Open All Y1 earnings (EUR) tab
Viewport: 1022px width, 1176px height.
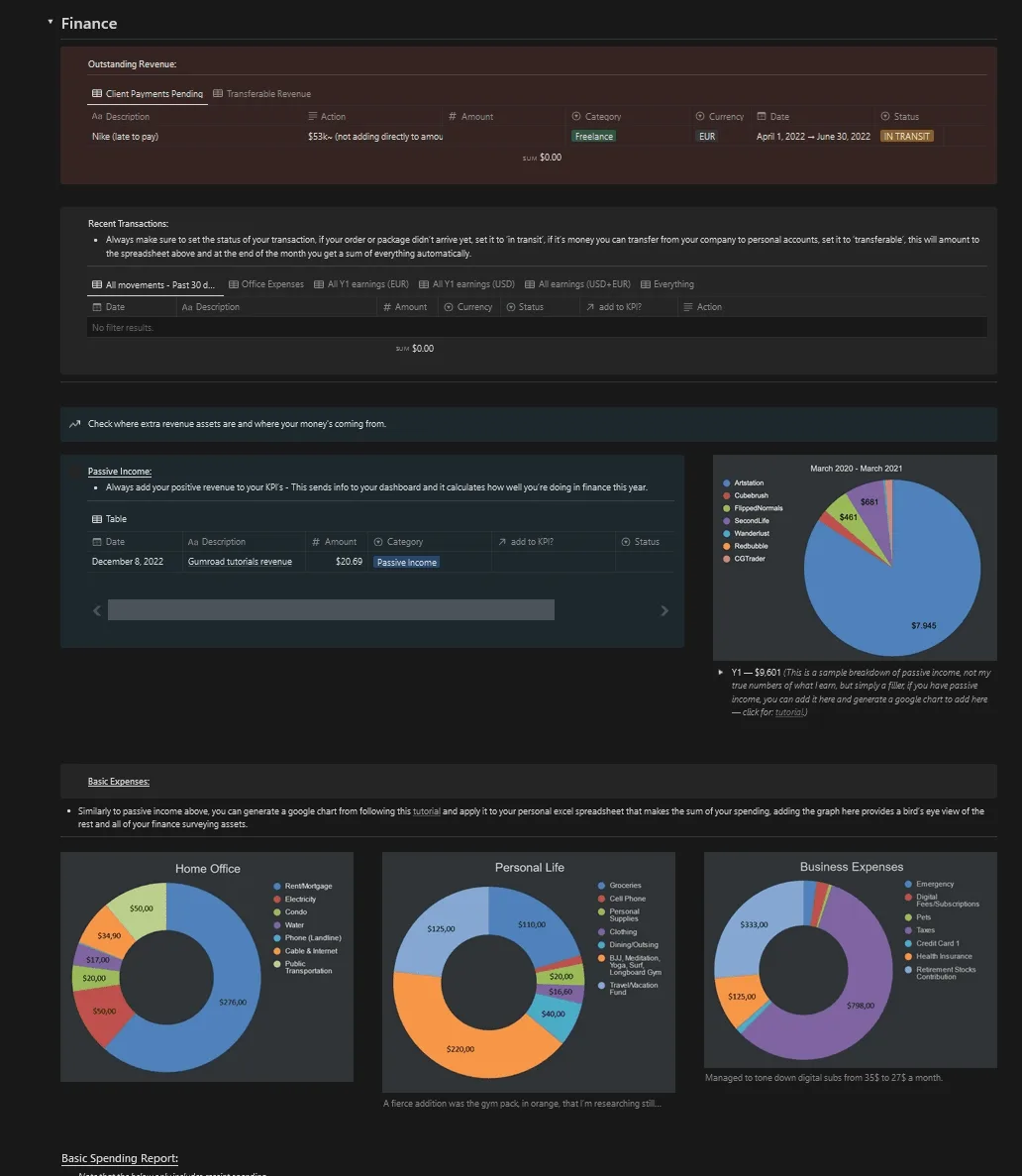click(x=361, y=284)
